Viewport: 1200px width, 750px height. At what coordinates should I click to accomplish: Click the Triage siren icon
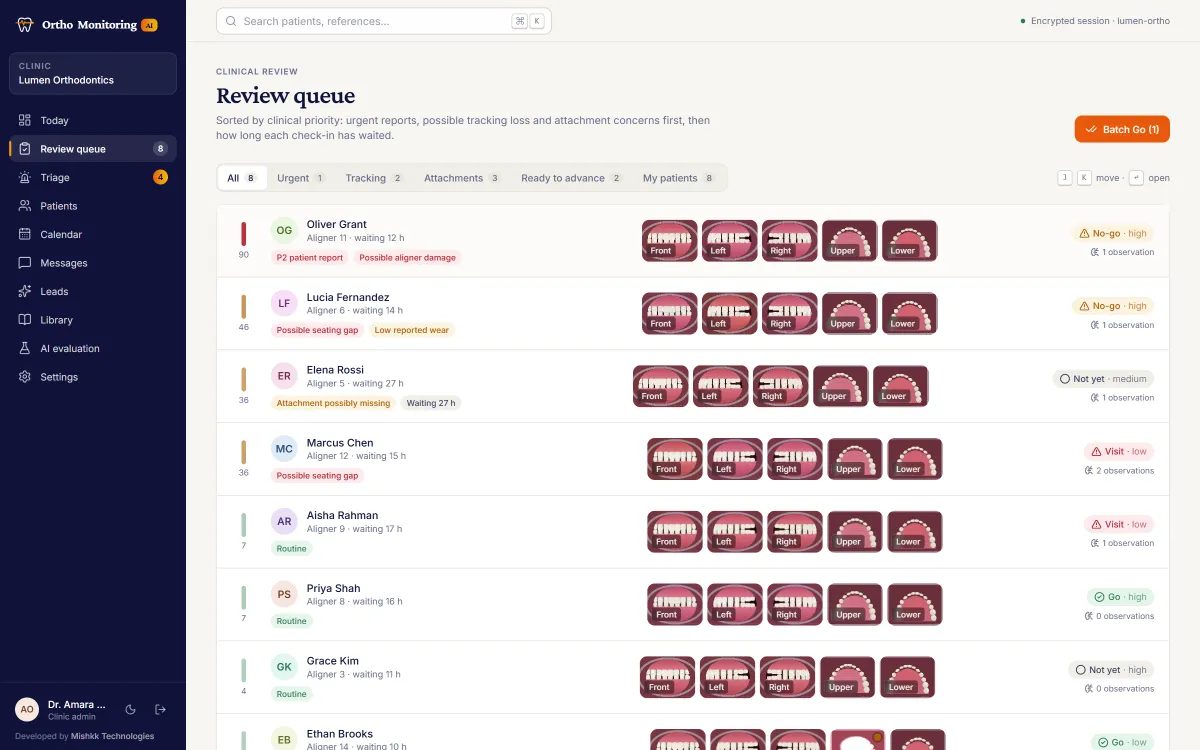coord(25,177)
